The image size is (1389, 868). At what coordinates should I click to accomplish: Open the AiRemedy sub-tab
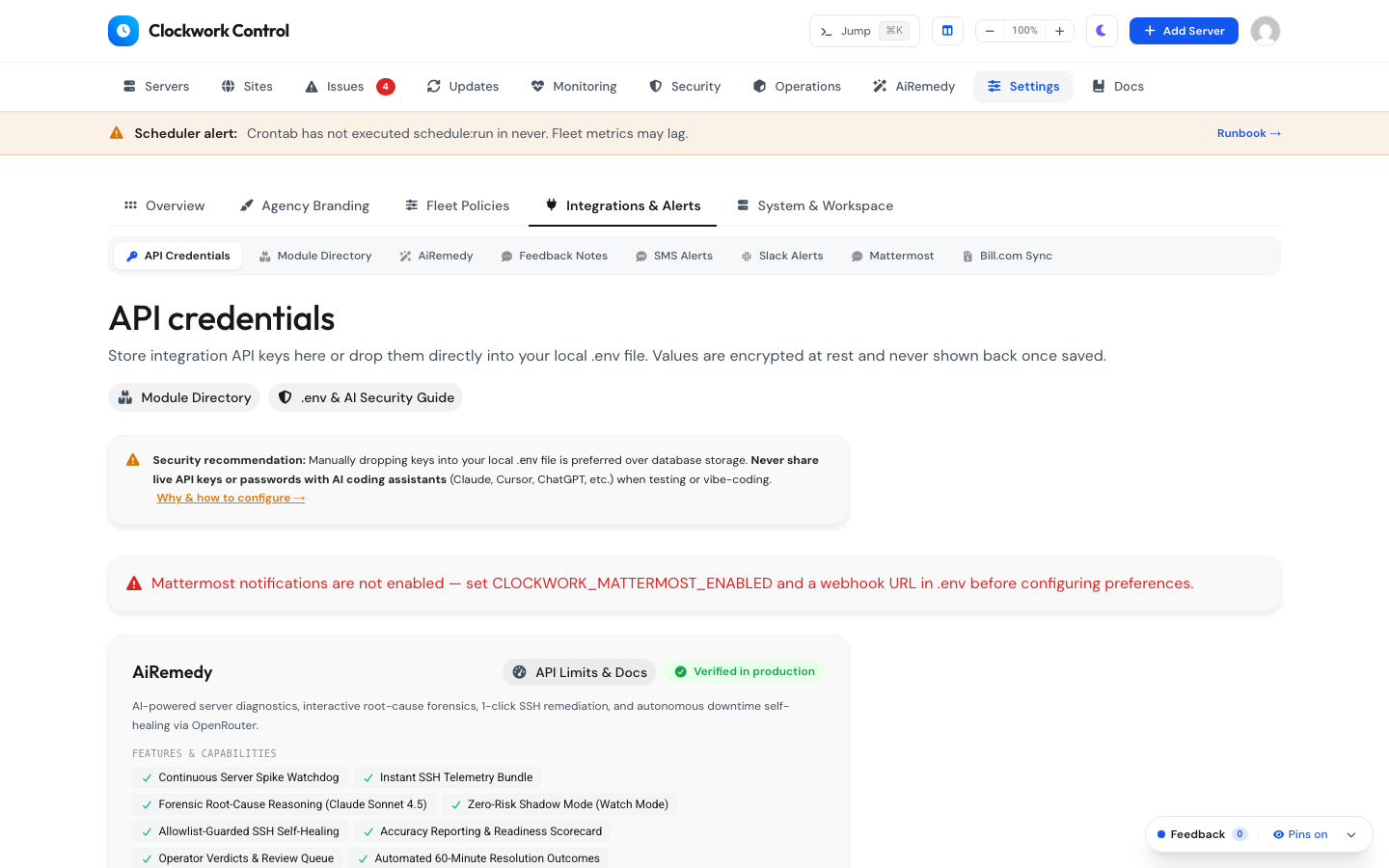click(x=436, y=256)
